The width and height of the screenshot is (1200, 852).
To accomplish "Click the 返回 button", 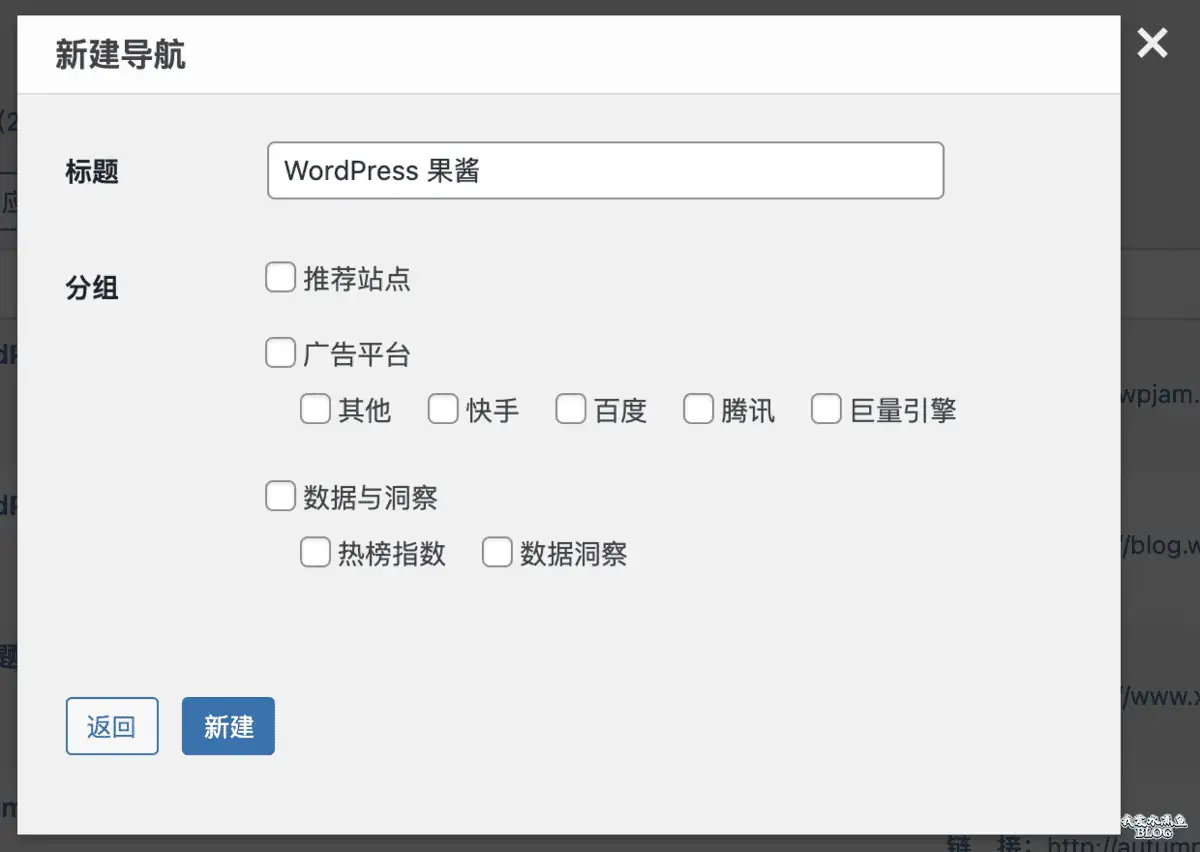I will [112, 725].
